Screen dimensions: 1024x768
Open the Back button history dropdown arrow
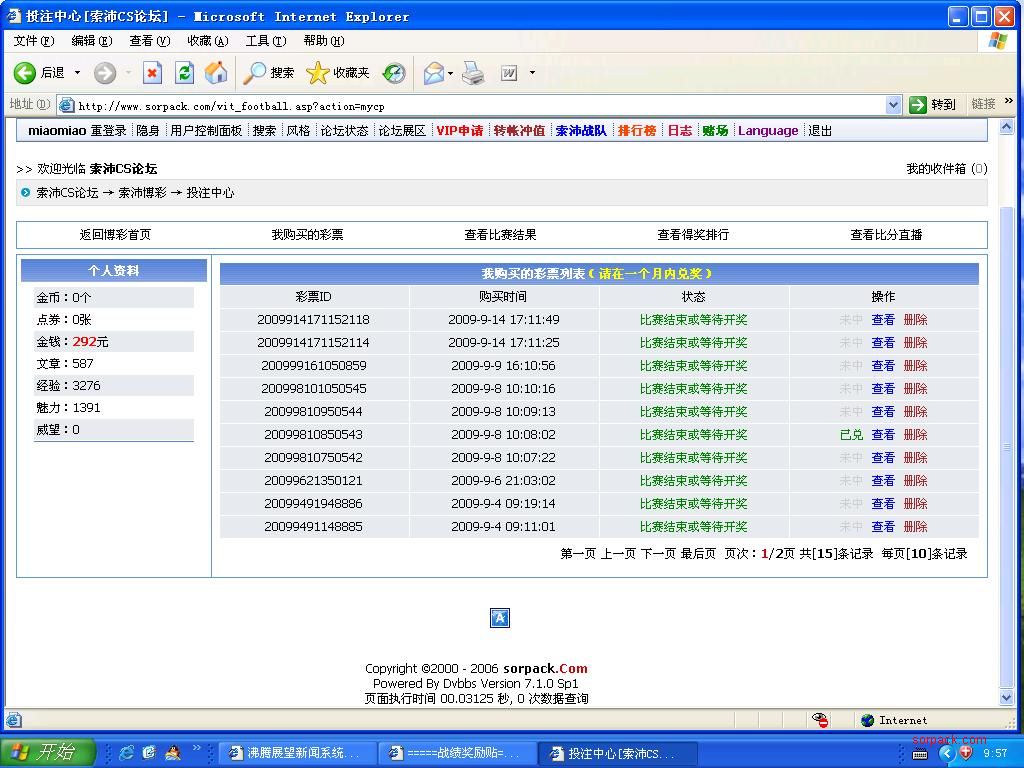click(x=77, y=73)
